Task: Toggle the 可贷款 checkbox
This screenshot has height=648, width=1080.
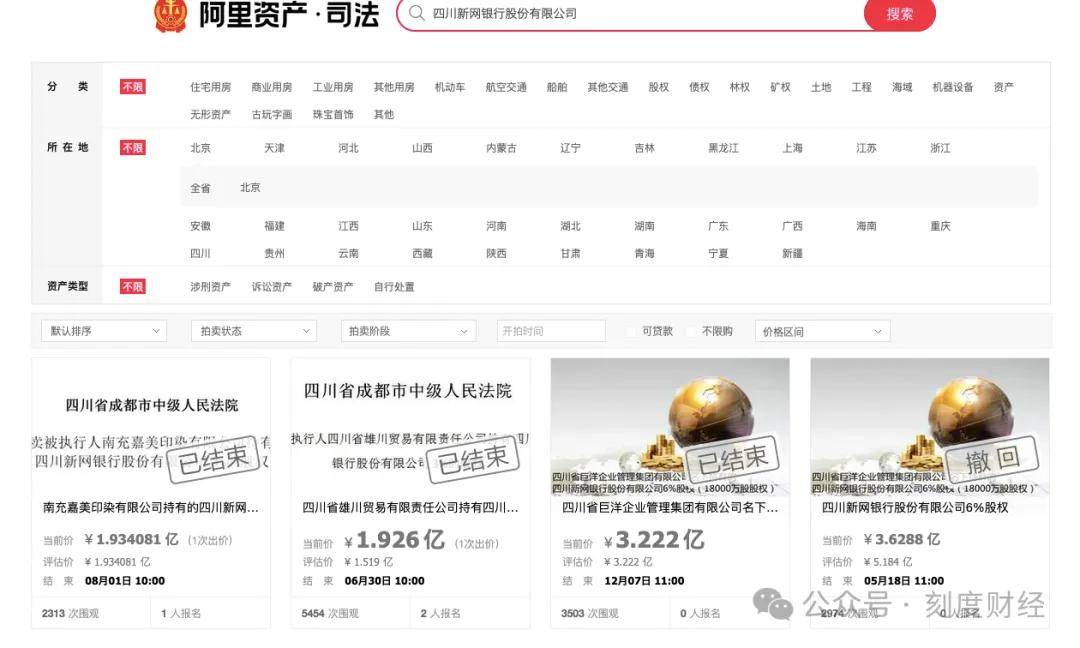Action: pyautogui.click(x=630, y=332)
